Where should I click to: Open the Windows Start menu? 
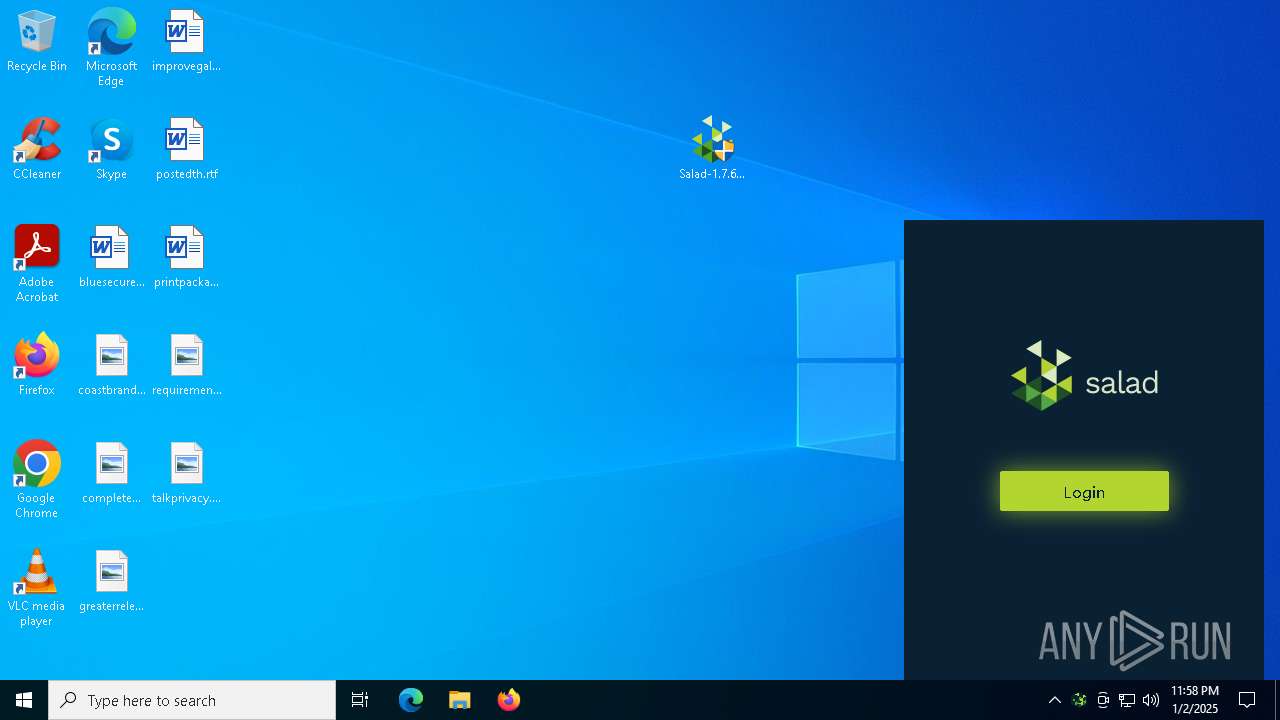click(x=24, y=700)
